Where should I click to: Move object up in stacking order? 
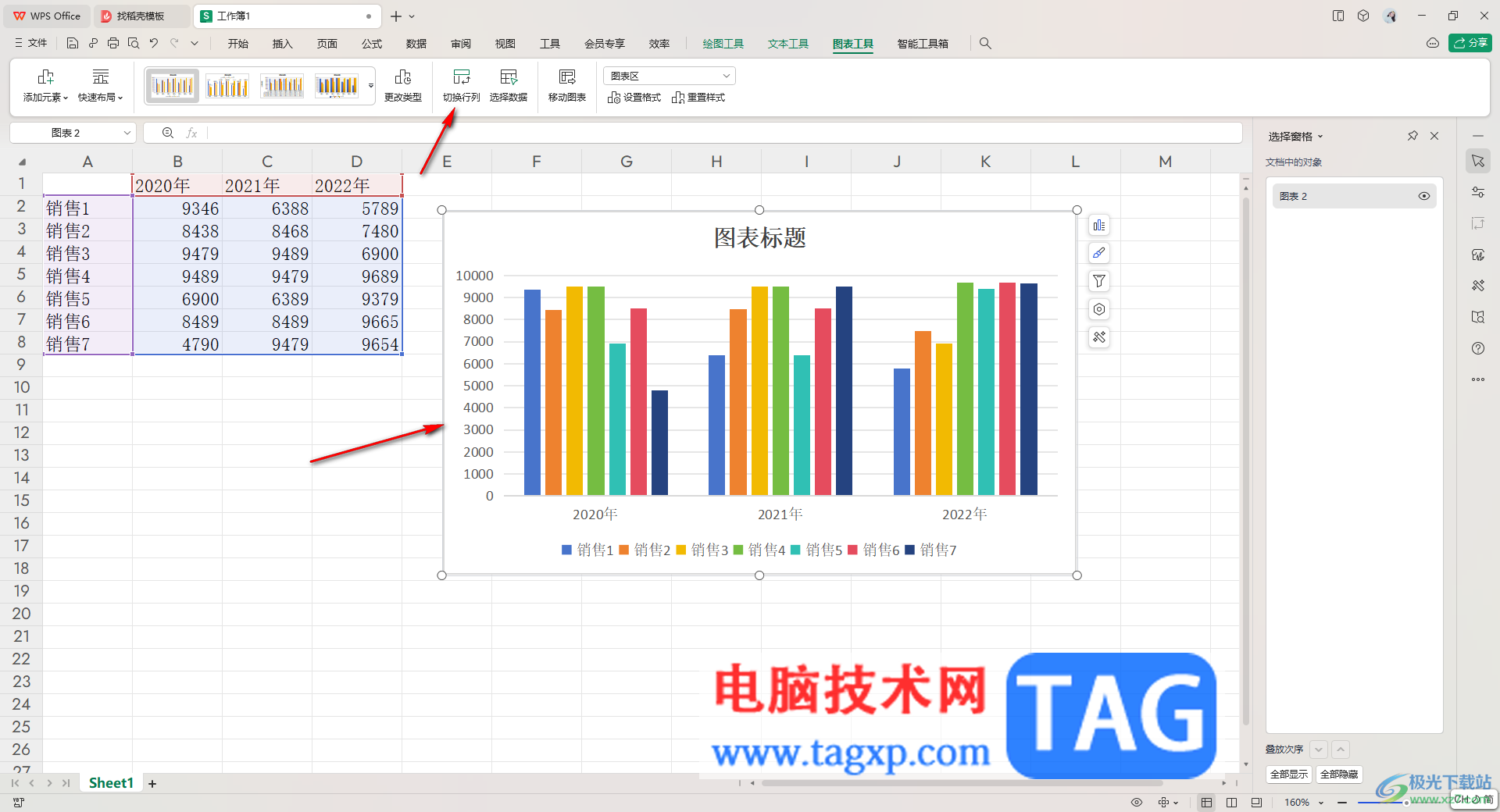[x=1341, y=750]
